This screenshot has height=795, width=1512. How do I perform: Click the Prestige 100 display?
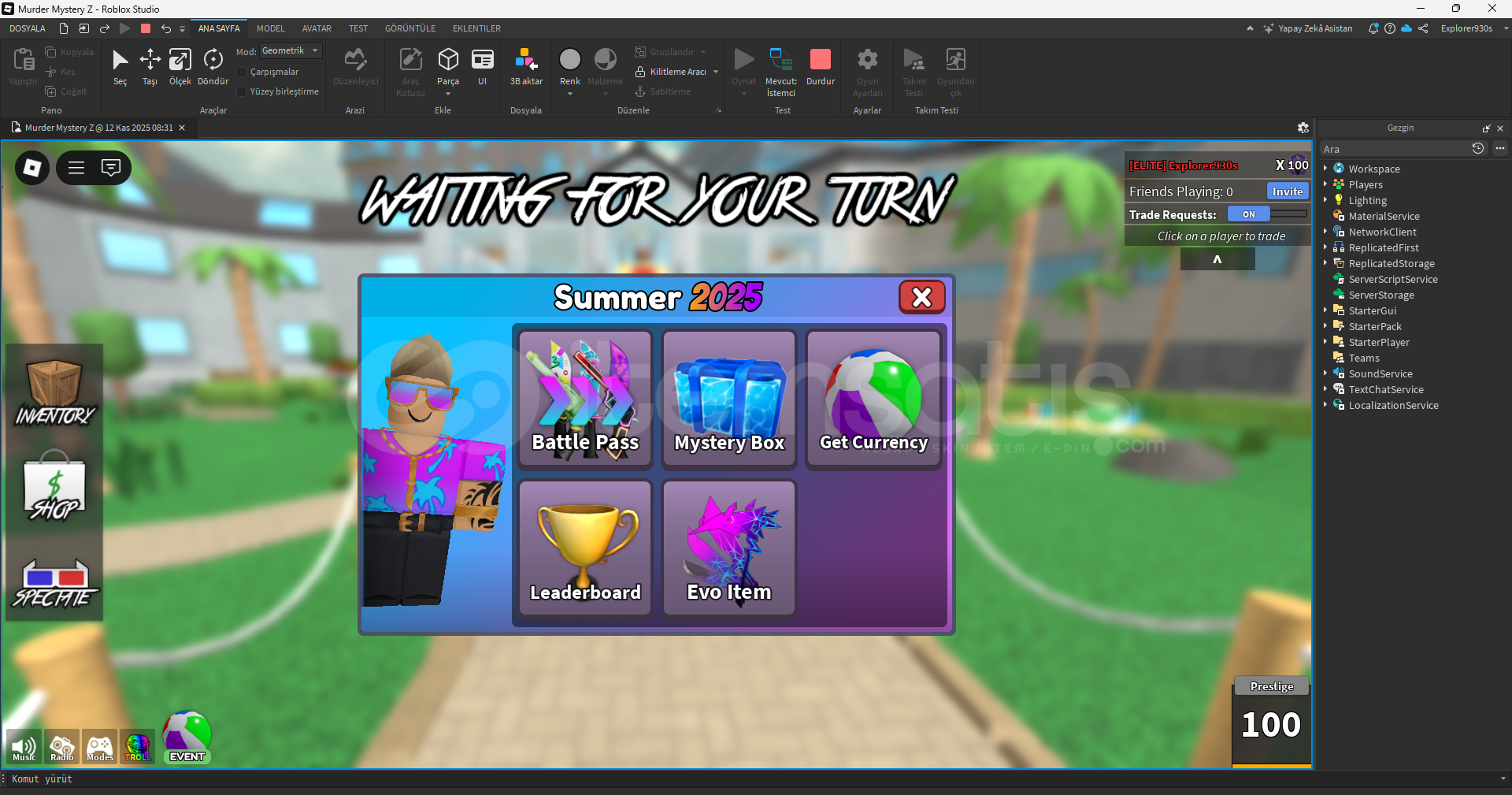pyautogui.click(x=1272, y=721)
